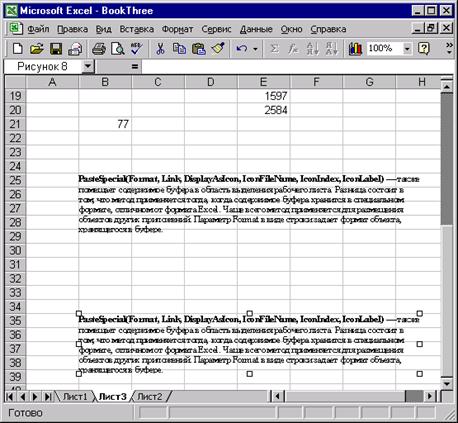Open the Файл menu
Image resolution: width=458 pixels, height=423 pixels.
pyautogui.click(x=38, y=29)
